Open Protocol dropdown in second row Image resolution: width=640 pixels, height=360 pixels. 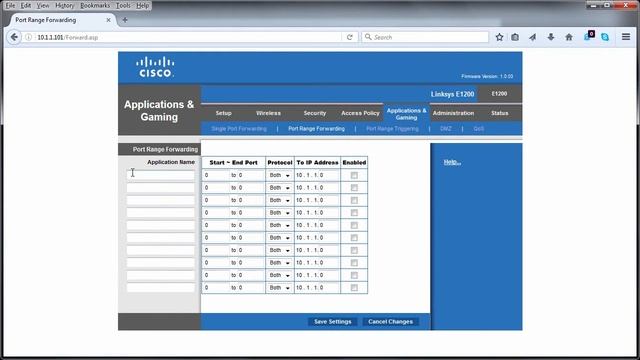[x=279, y=188]
